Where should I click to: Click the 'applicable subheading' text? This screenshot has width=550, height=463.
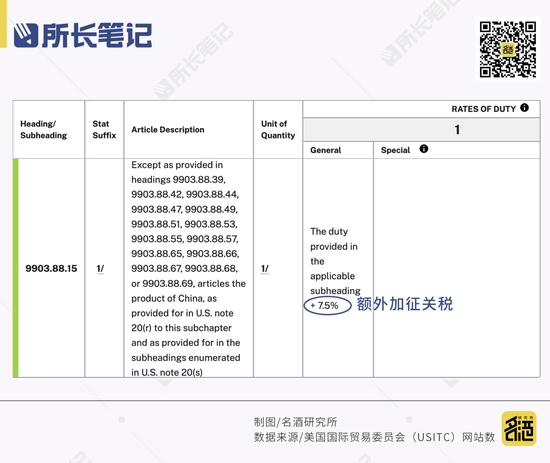pyautogui.click(x=335, y=283)
